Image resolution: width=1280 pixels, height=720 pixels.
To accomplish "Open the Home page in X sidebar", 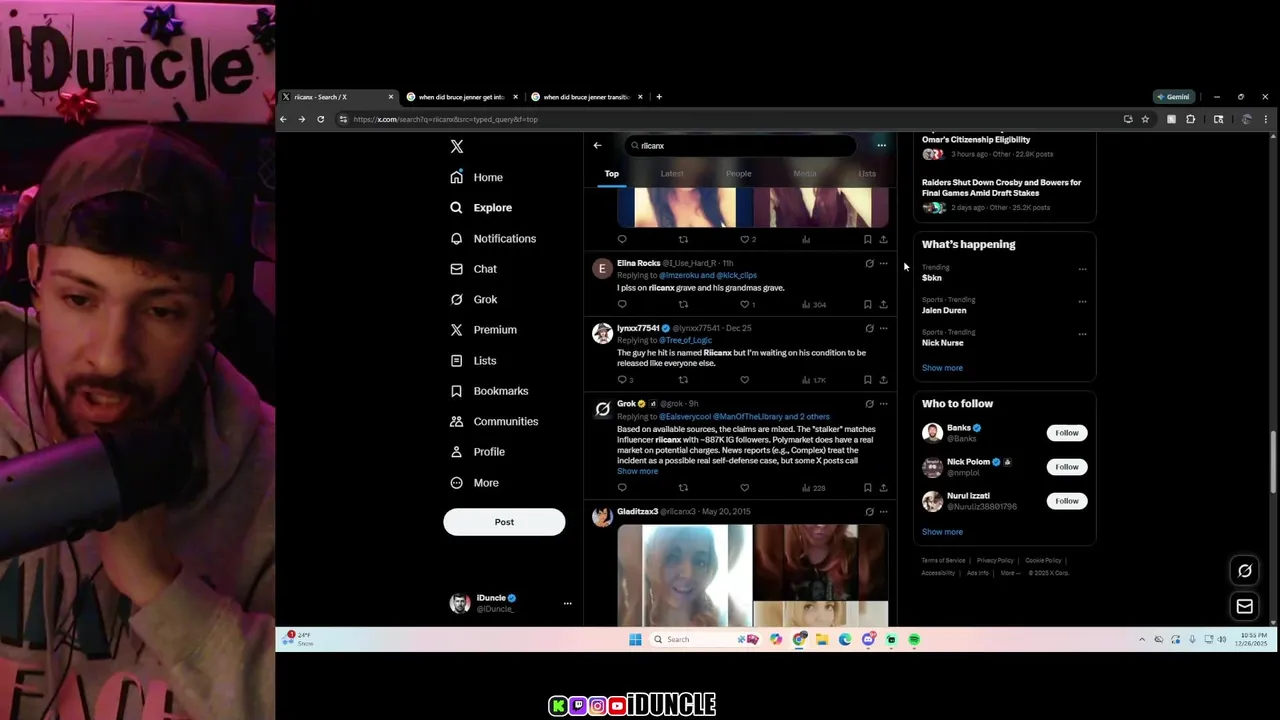I will point(476,177).
